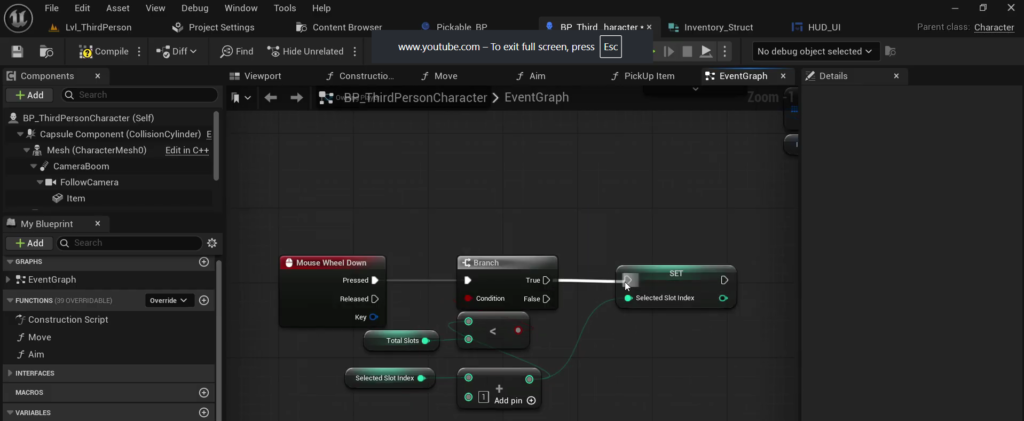Navigate forward in graph history
The height and width of the screenshot is (421, 1024).
click(296, 97)
